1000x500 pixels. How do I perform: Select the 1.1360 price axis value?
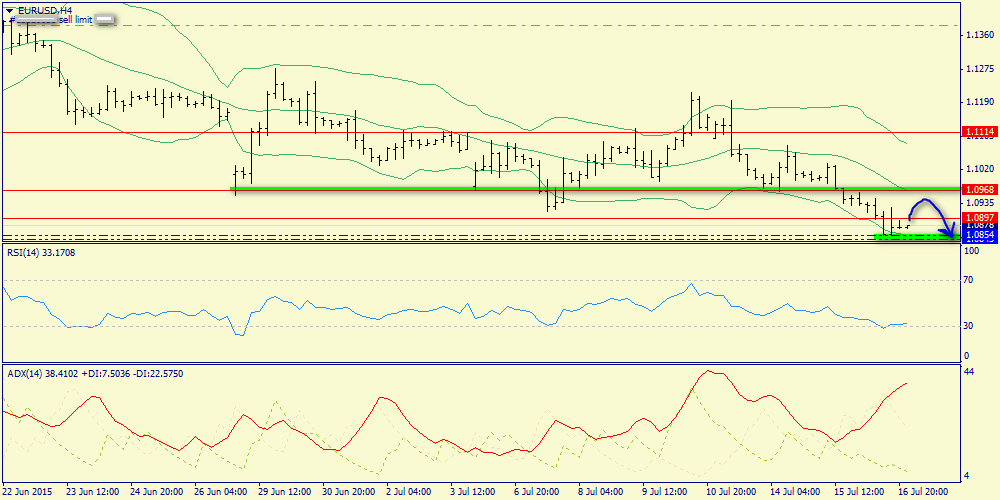tap(980, 34)
